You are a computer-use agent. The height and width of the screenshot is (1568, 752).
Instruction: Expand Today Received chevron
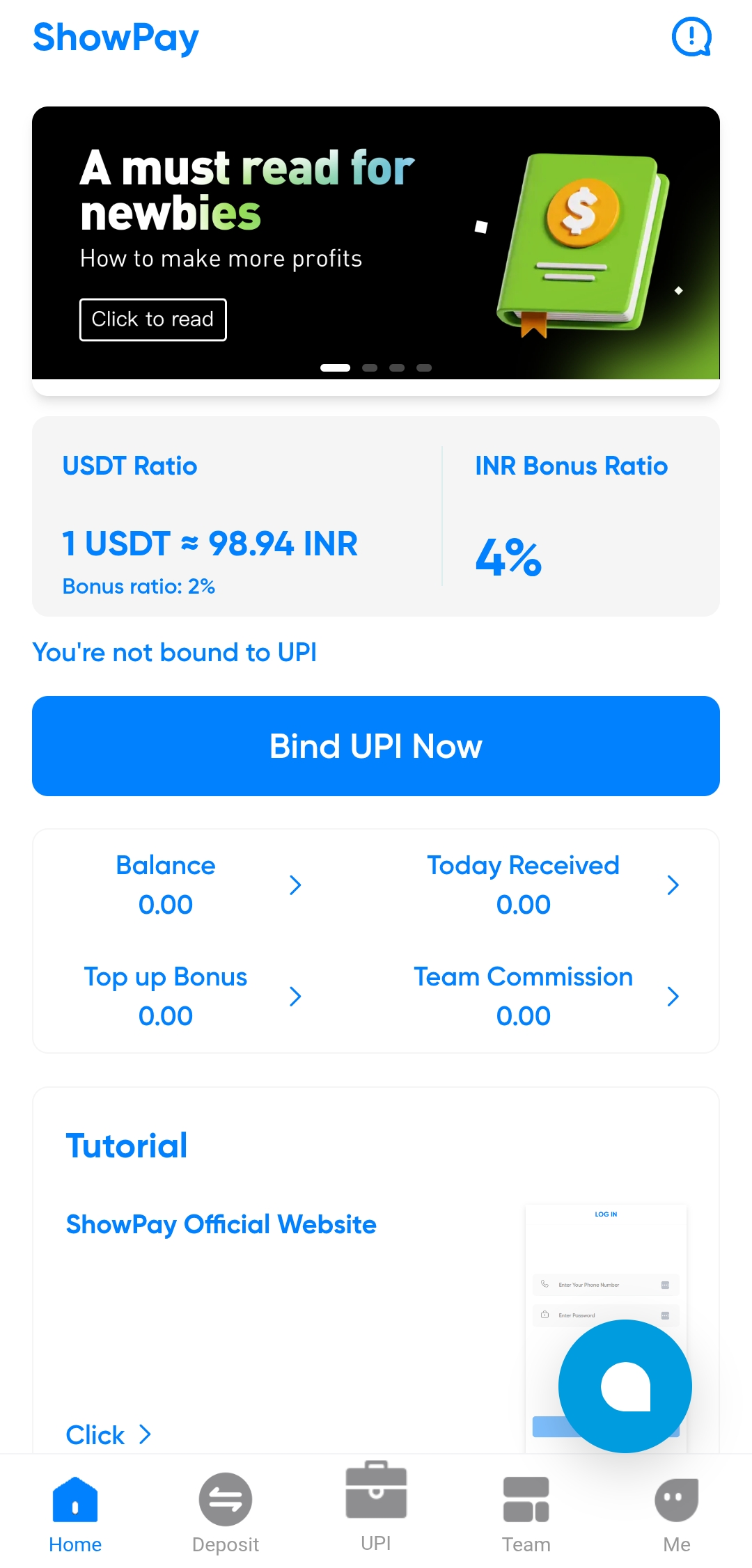[673, 885]
